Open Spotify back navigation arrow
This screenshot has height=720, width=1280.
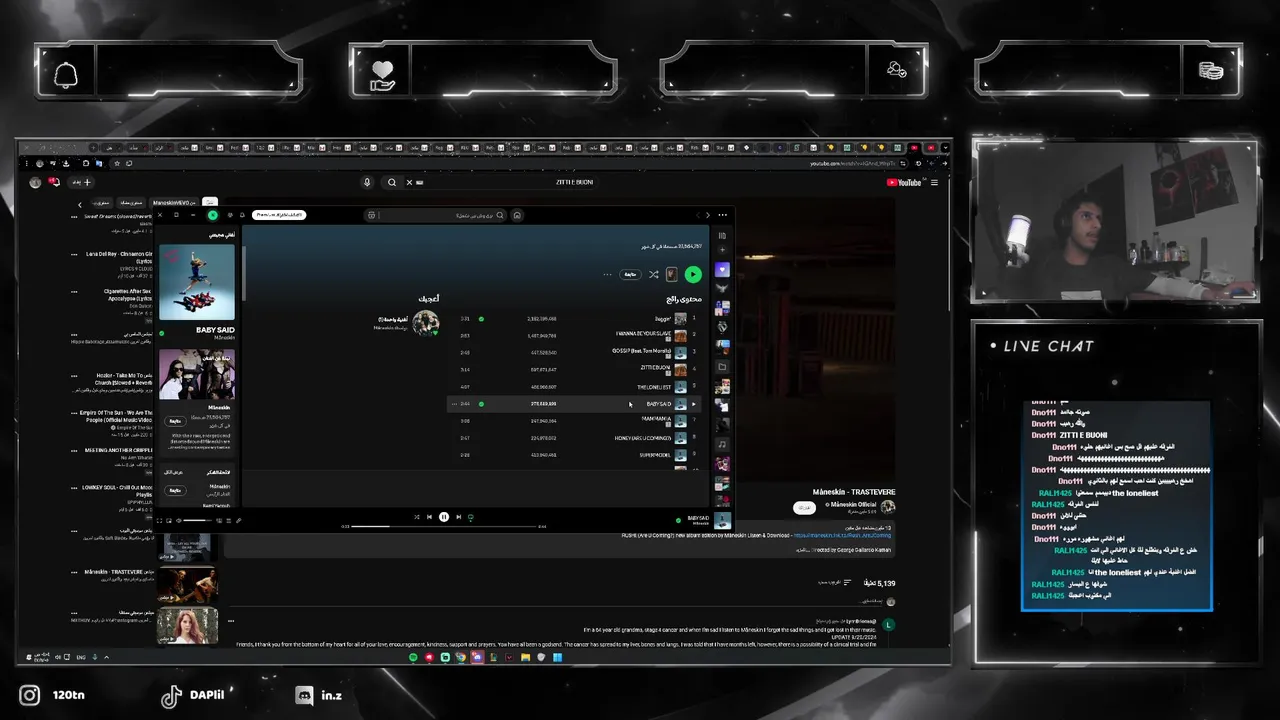point(708,215)
